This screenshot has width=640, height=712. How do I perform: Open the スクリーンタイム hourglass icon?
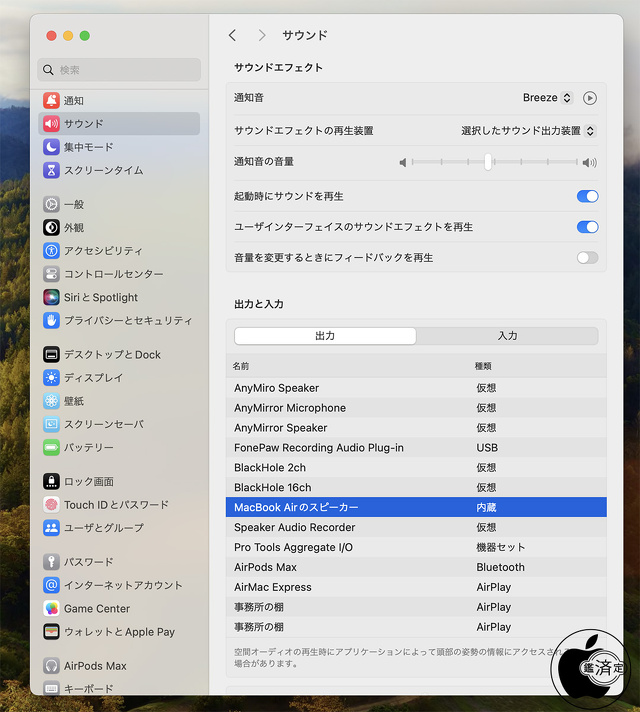click(x=51, y=170)
